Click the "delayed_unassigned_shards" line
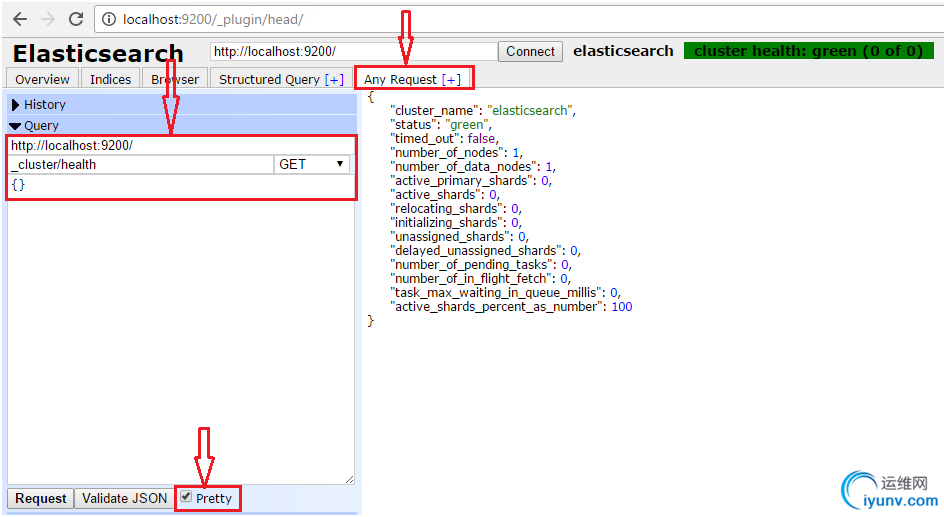Screen dimensions: 944x517 pos(485,250)
